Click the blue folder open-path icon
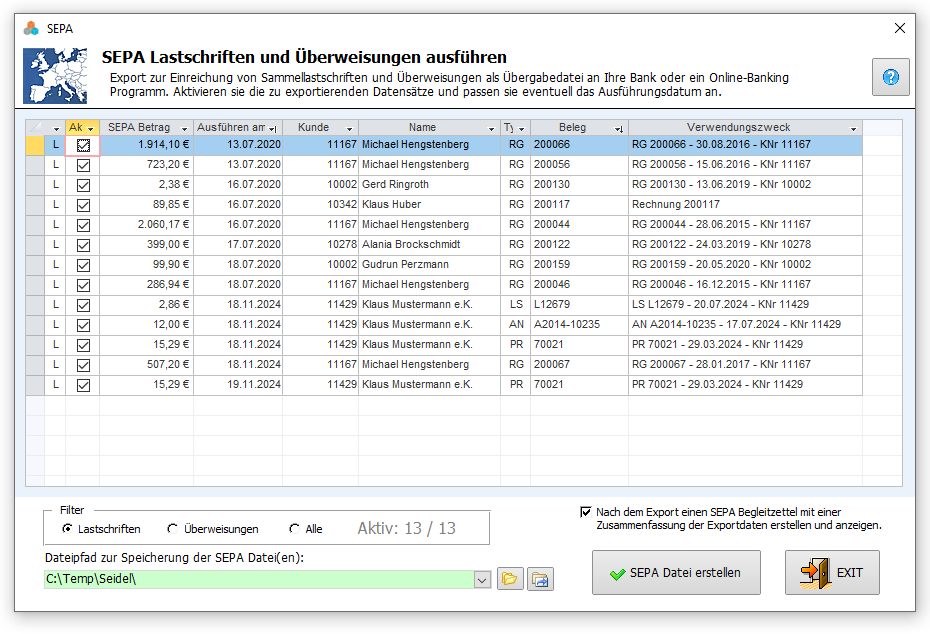930x634 pixels. (540, 579)
